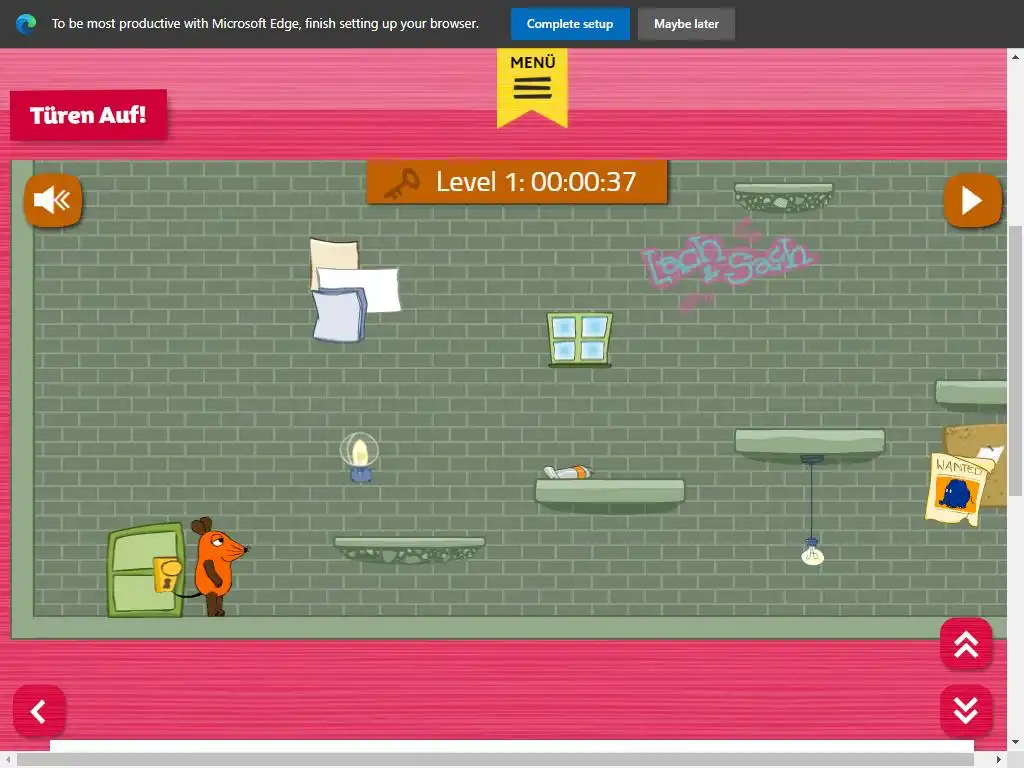This screenshot has width=1024, height=768.
Task: Click the green framed window on the wall
Action: [x=580, y=340]
